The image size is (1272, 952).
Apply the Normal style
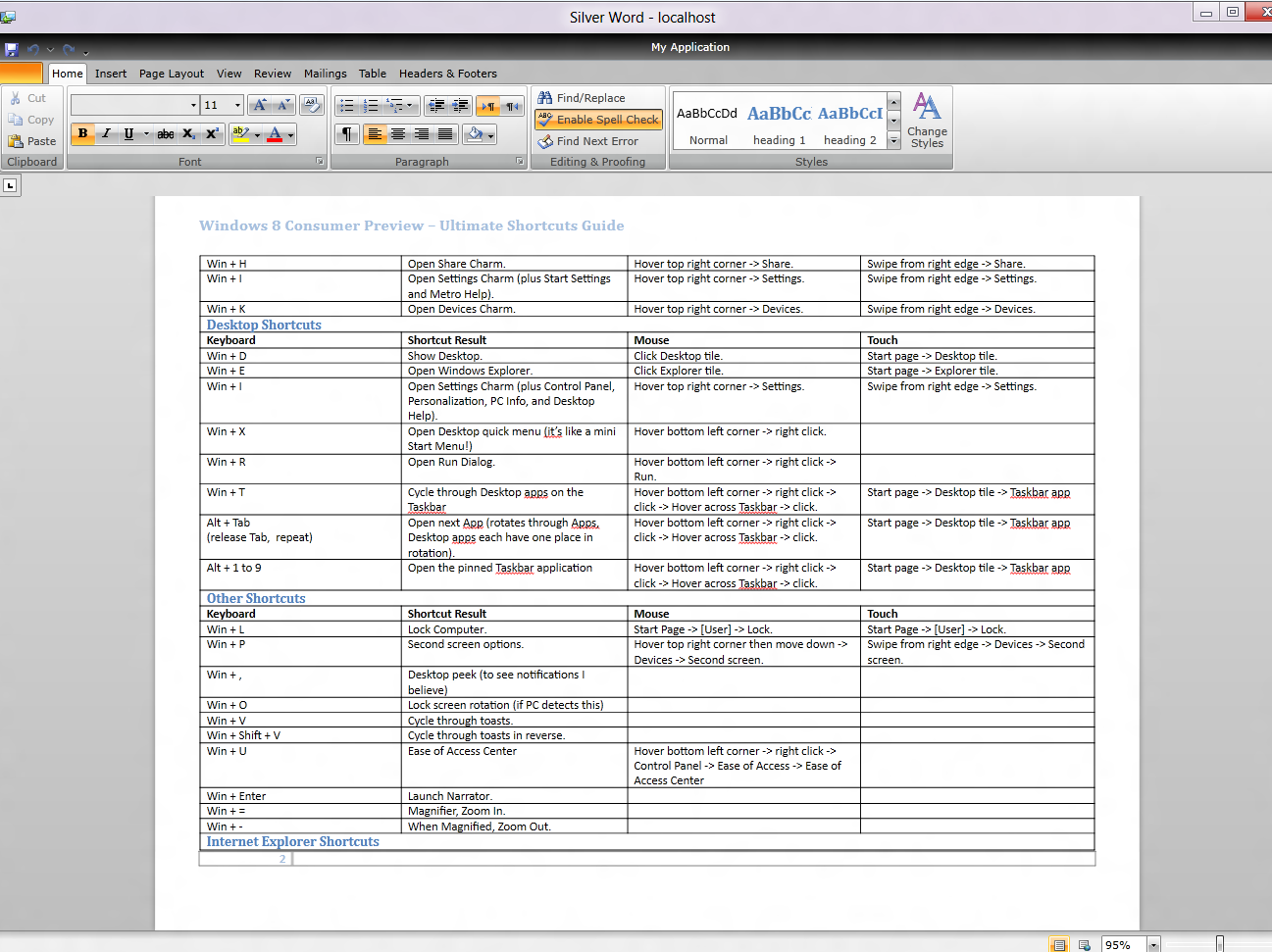coord(708,121)
